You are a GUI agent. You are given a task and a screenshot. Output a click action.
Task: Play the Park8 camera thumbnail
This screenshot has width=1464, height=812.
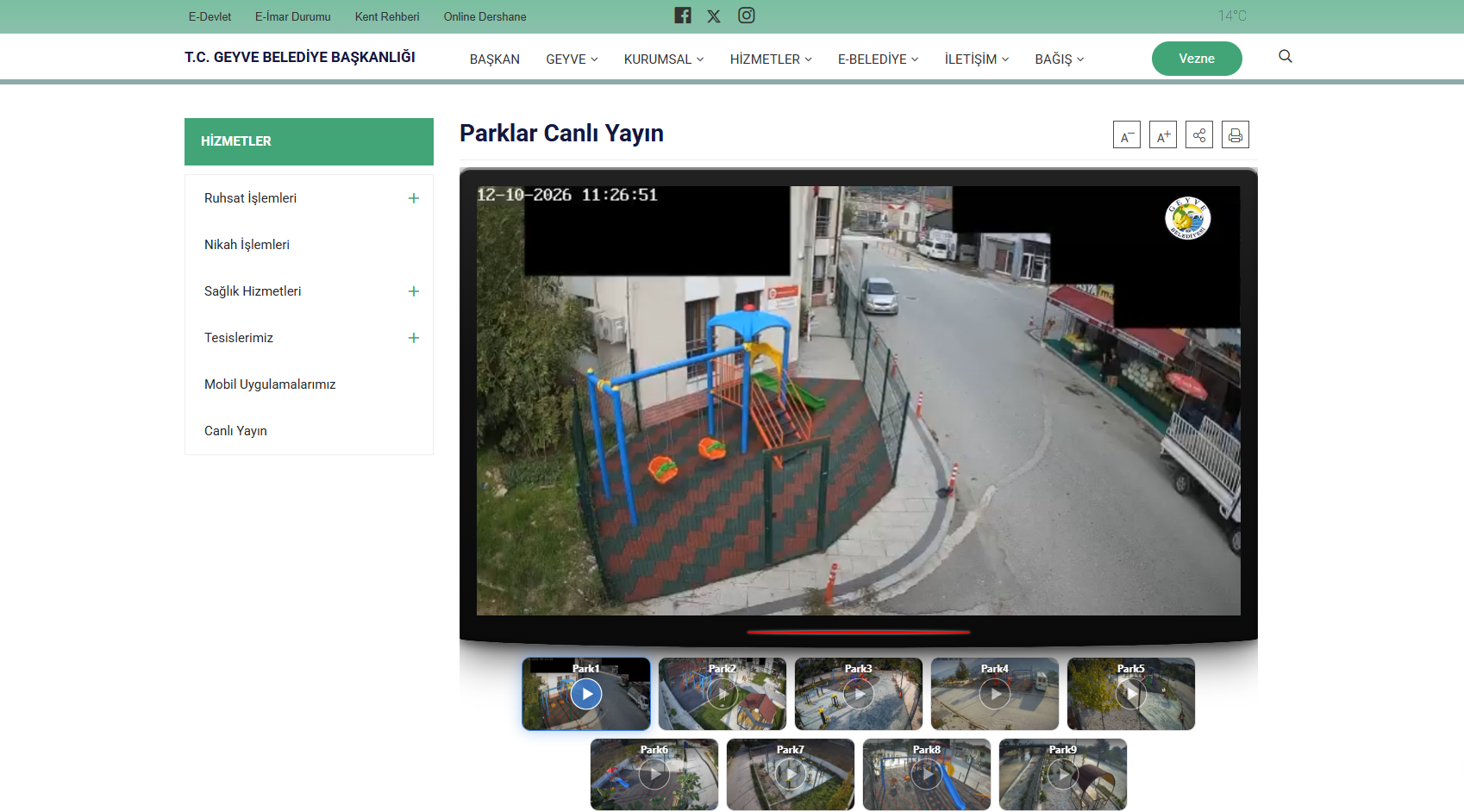pos(927,775)
